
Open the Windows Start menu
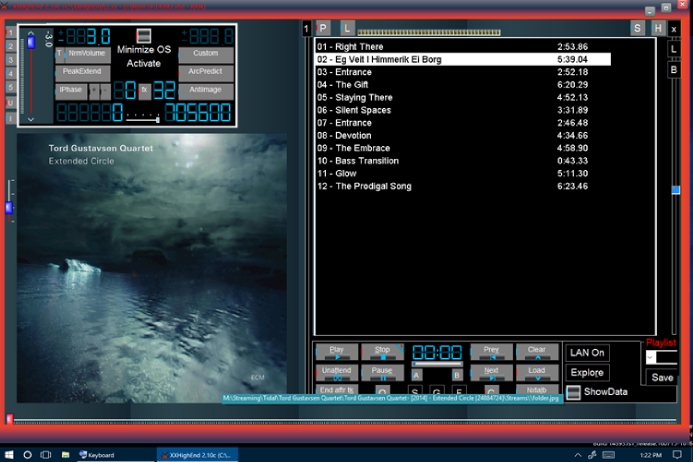tap(9, 454)
